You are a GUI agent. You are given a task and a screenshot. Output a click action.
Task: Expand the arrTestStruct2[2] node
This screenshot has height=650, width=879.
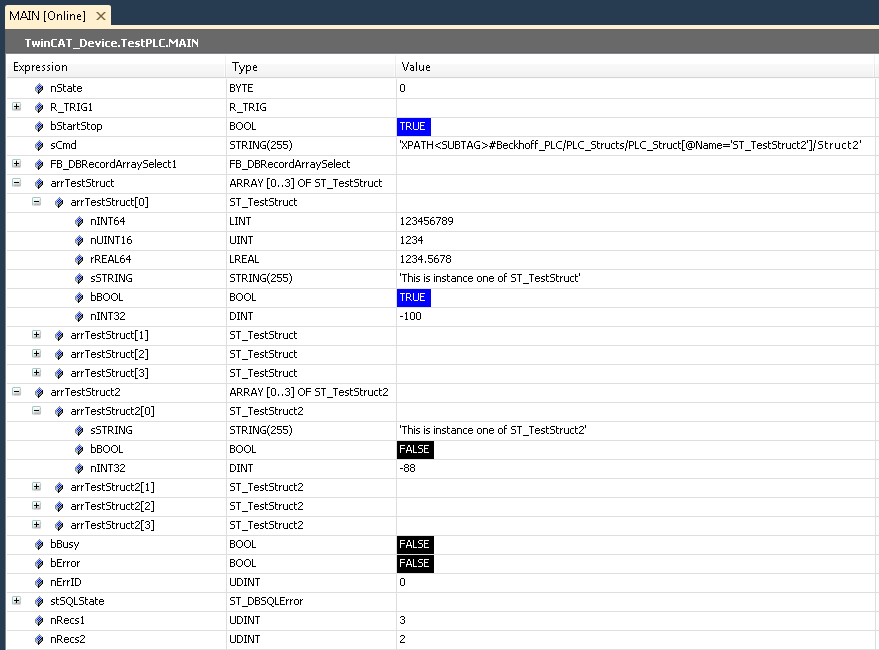pyautogui.click(x=36, y=506)
